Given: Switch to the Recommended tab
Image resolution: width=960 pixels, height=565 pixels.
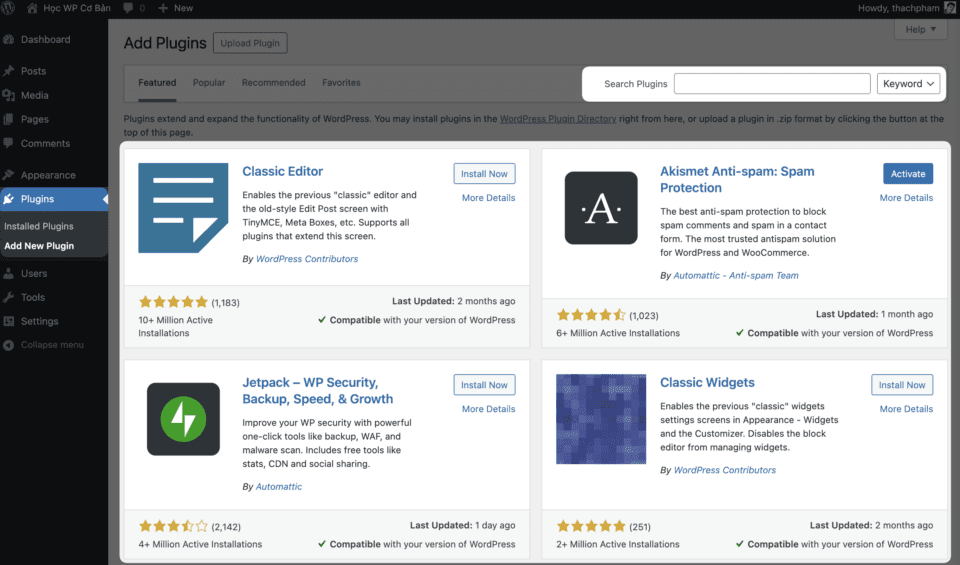Looking at the screenshot, I should 274,83.
